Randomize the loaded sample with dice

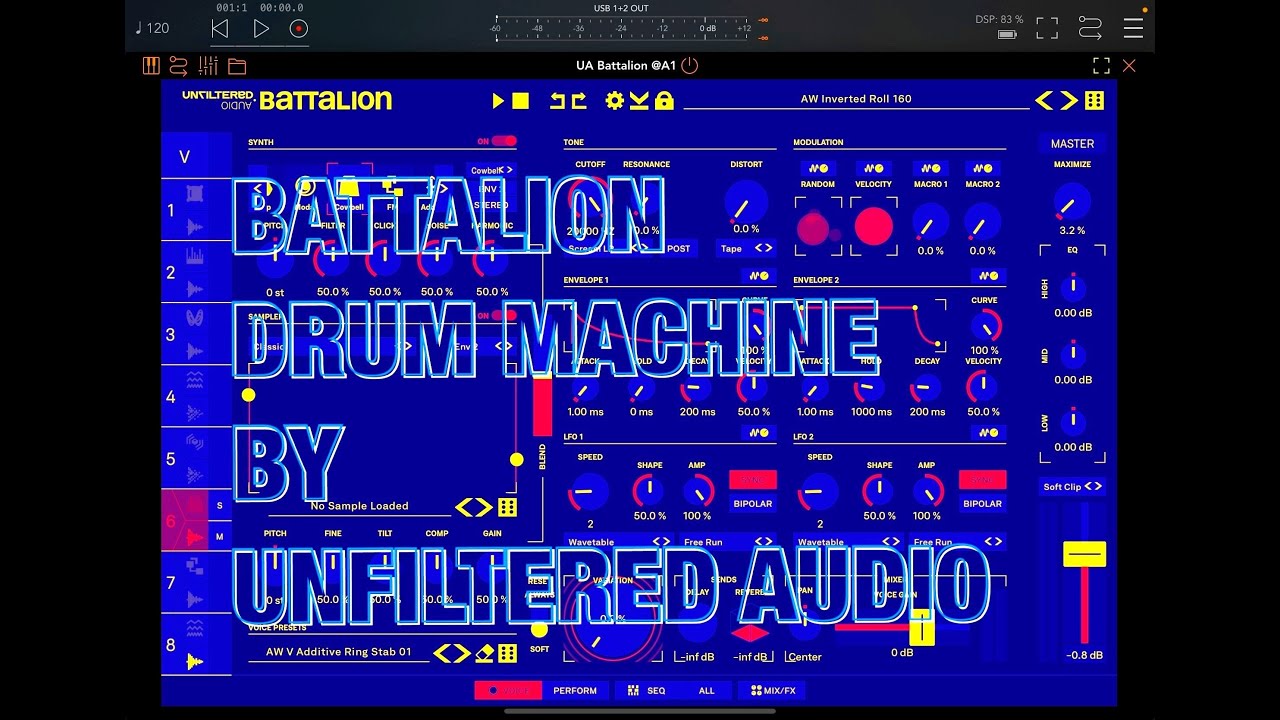pos(508,507)
